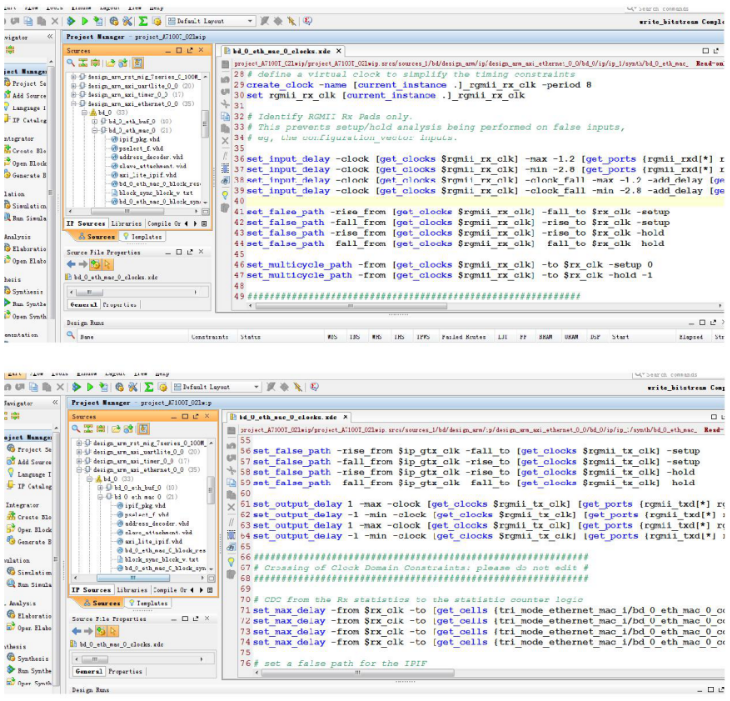Expand bd_0_eth_buf_0 node in upper Sources tree
Screen dimensions: 730x701
[x=96, y=122]
